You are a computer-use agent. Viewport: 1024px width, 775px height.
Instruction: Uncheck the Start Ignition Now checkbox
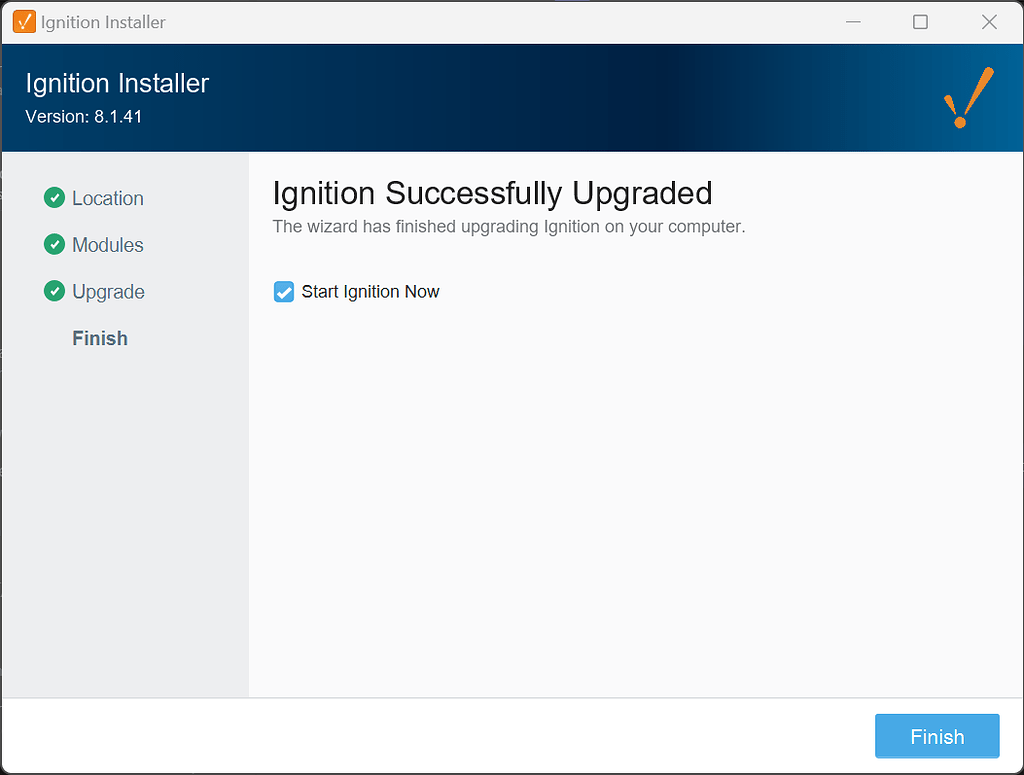pos(283,291)
